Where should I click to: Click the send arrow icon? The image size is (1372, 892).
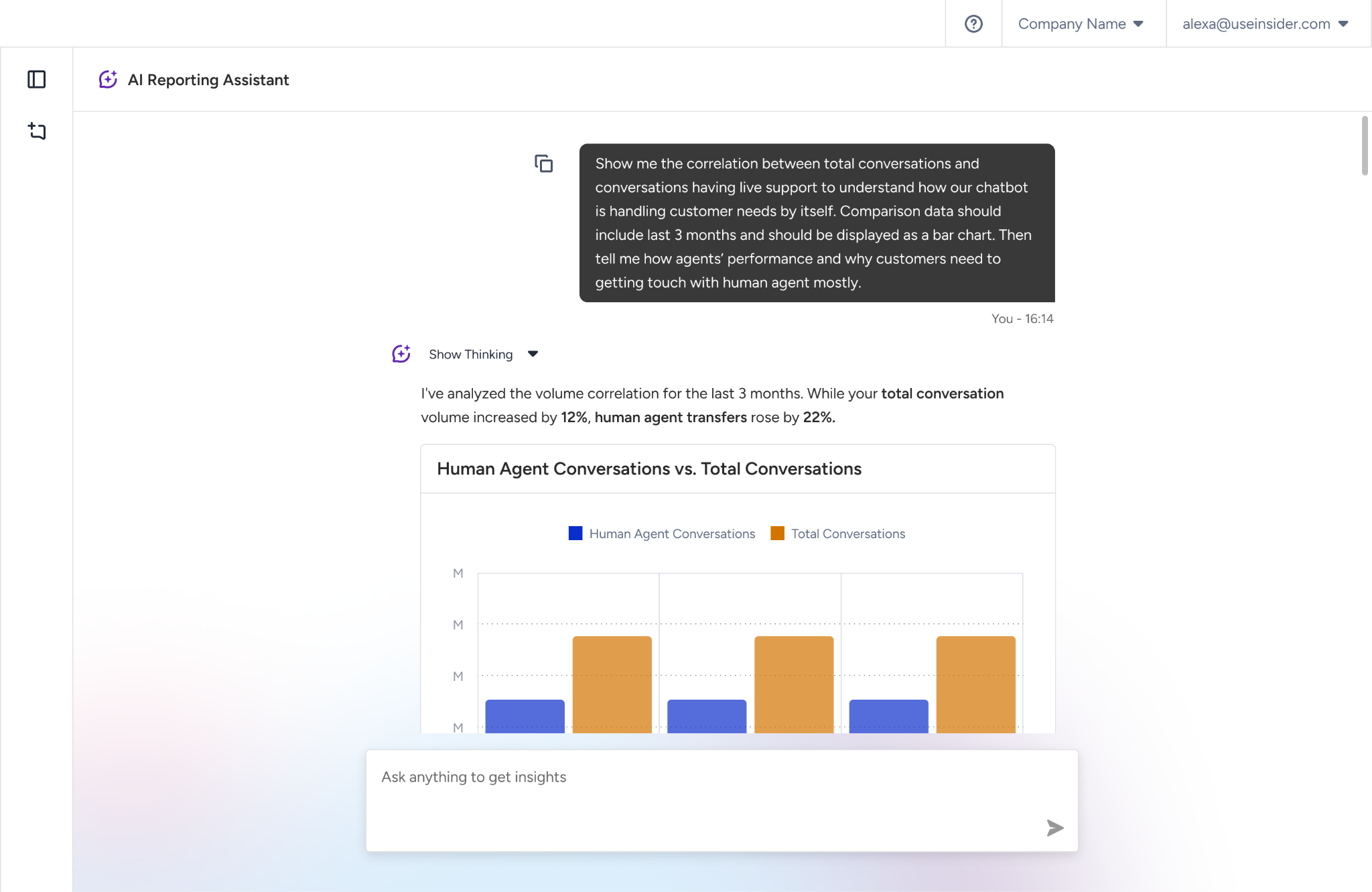[x=1055, y=828]
